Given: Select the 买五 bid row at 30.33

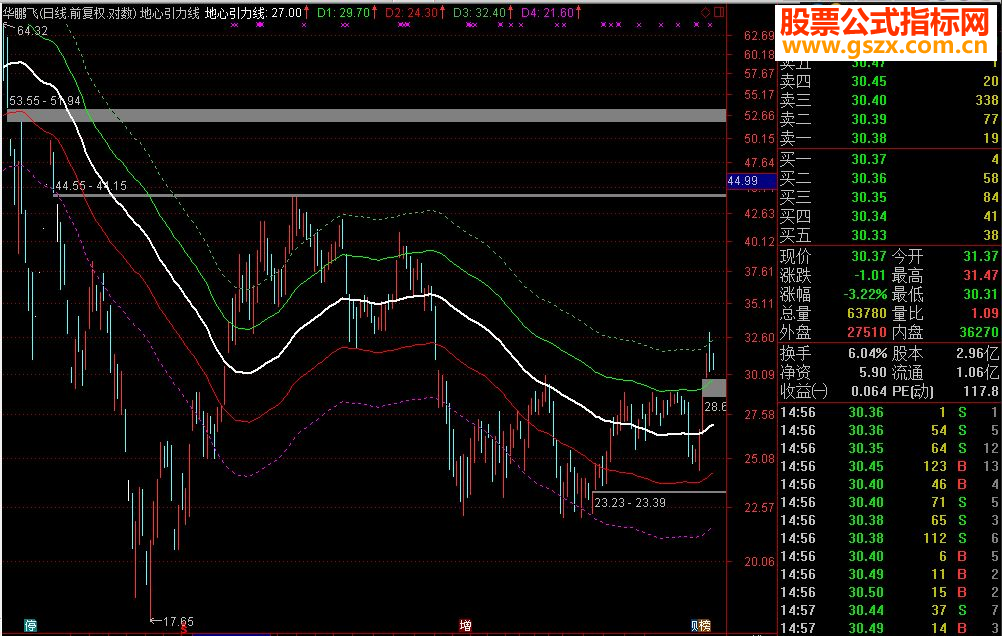Looking at the screenshot, I should [x=888, y=236].
